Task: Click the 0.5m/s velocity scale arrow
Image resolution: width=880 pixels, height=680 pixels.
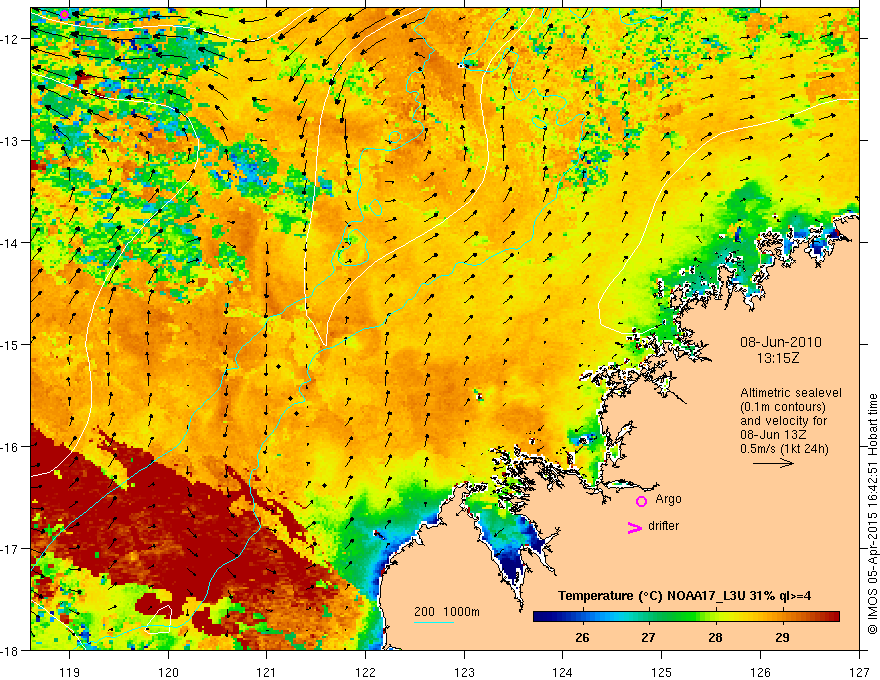Action: [773, 463]
